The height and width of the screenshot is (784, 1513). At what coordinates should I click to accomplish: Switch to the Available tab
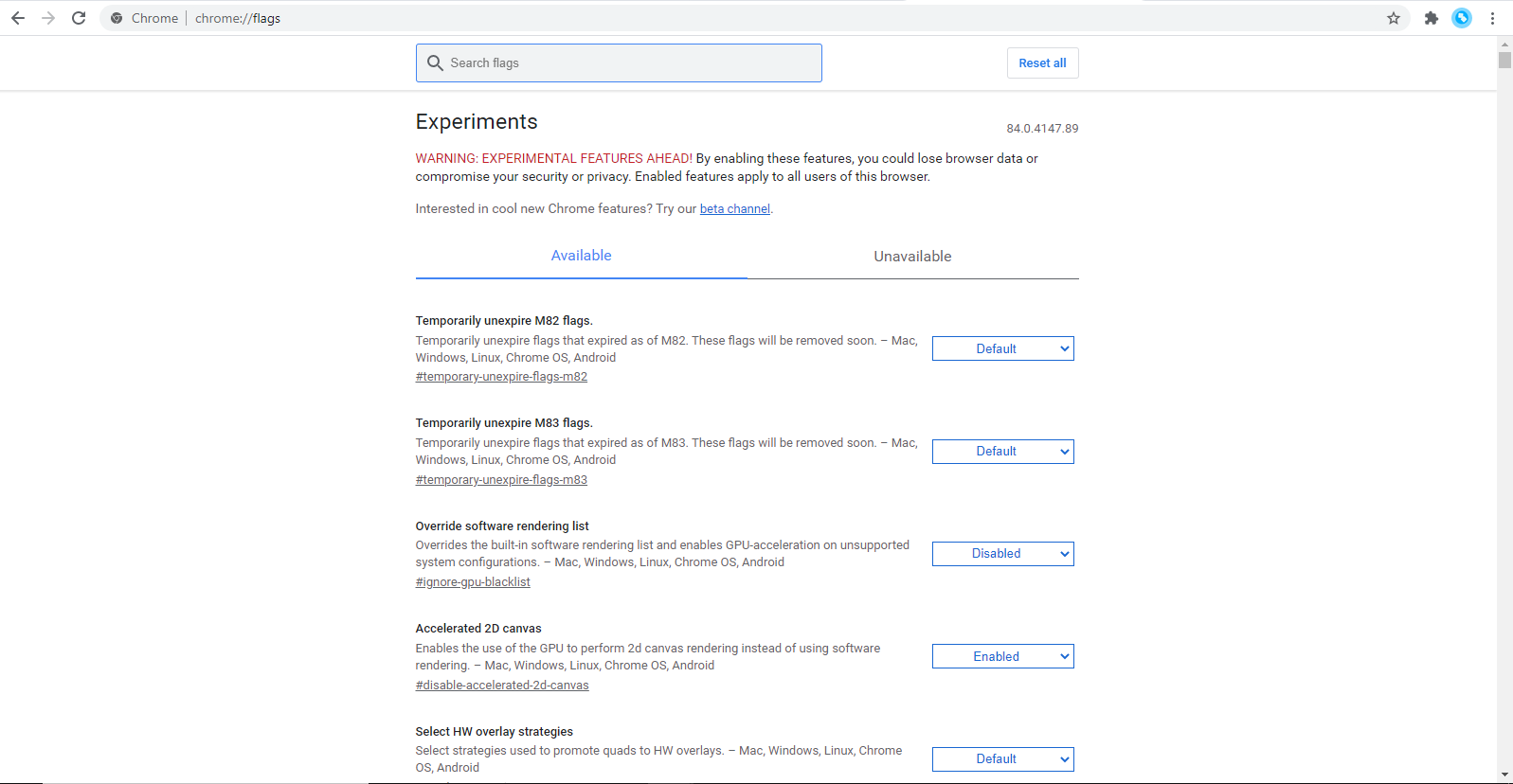pos(581,256)
